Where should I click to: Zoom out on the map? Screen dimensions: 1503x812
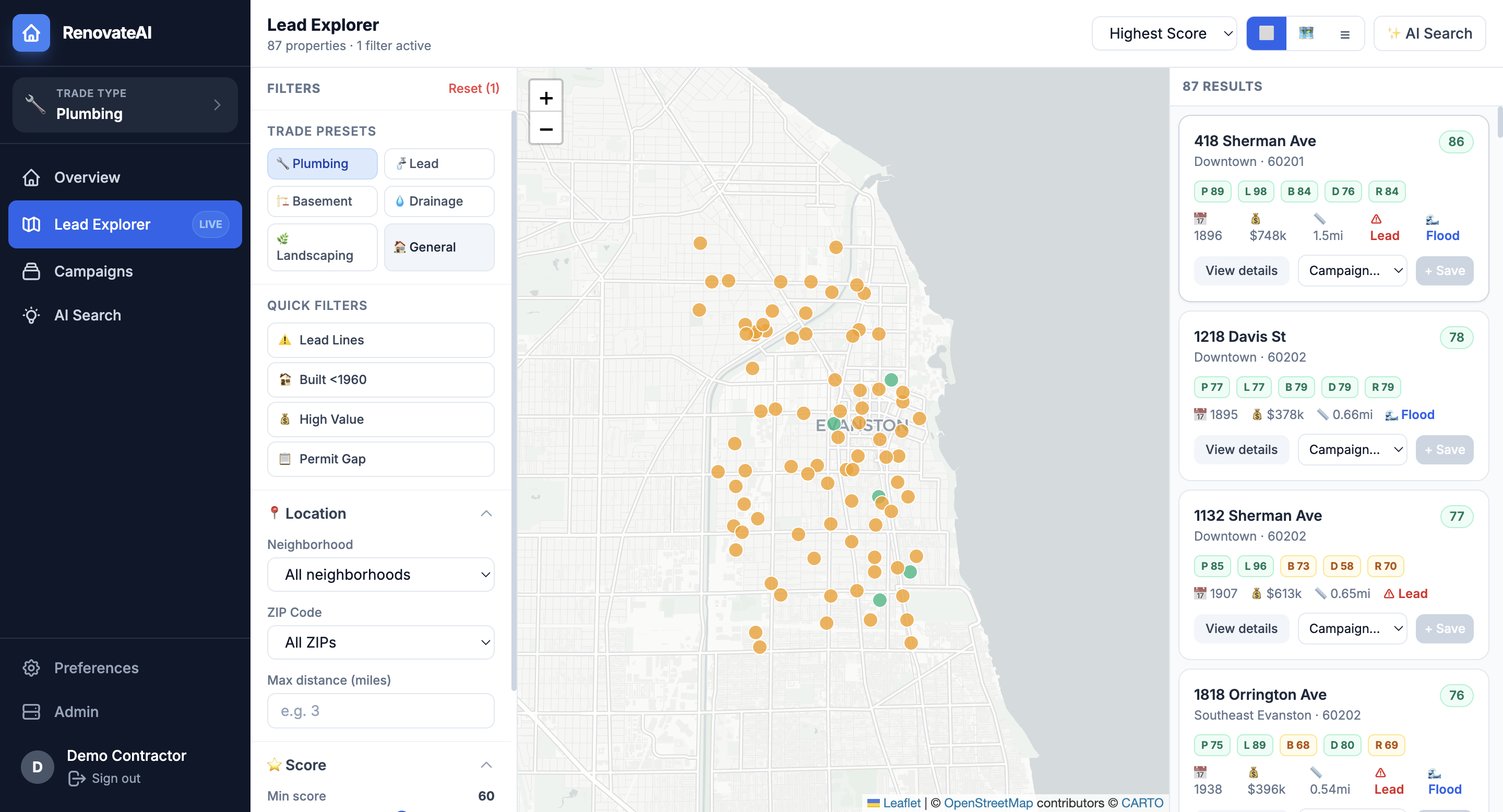(x=545, y=129)
